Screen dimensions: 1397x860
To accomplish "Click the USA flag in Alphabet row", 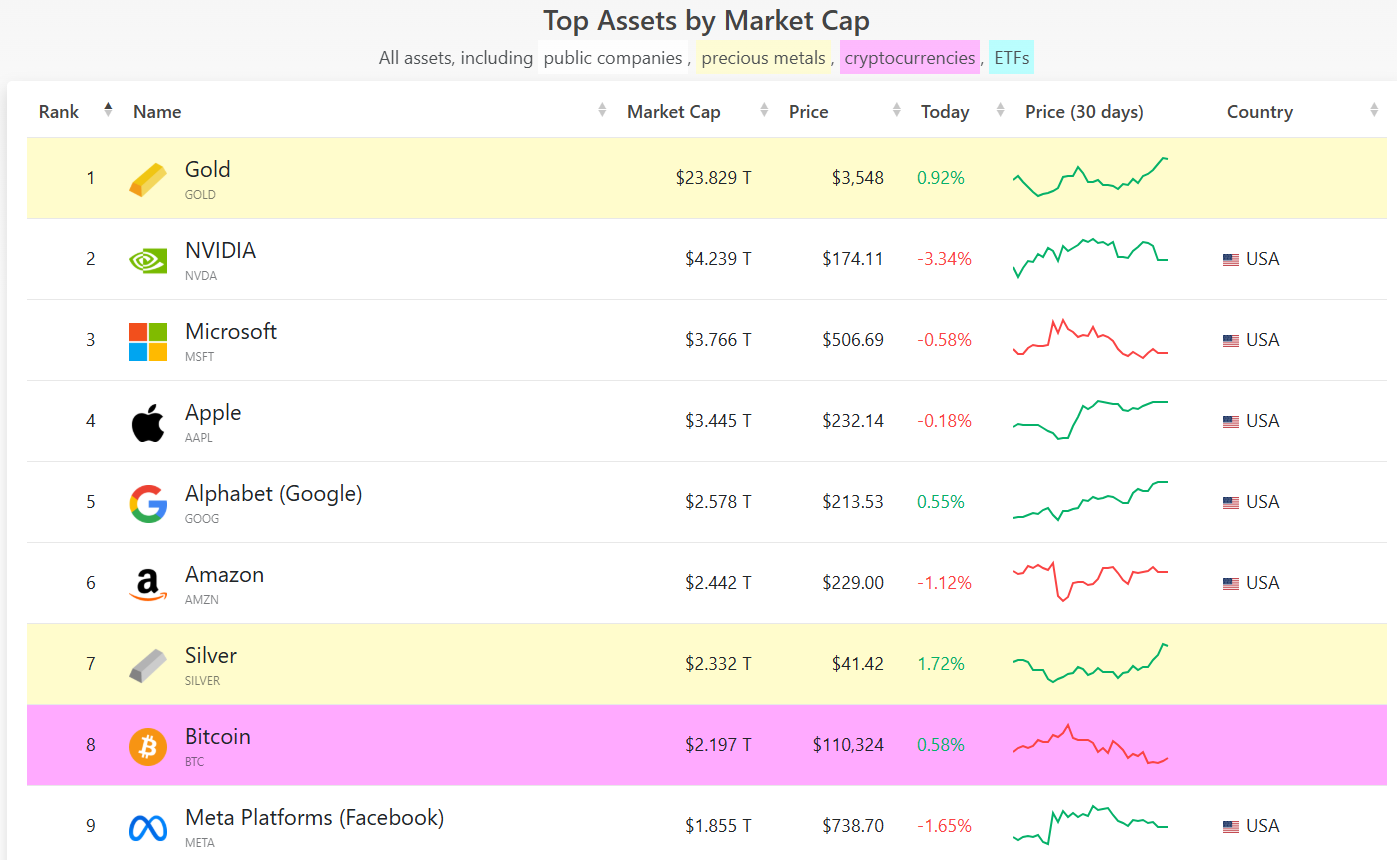I will 1231,502.
